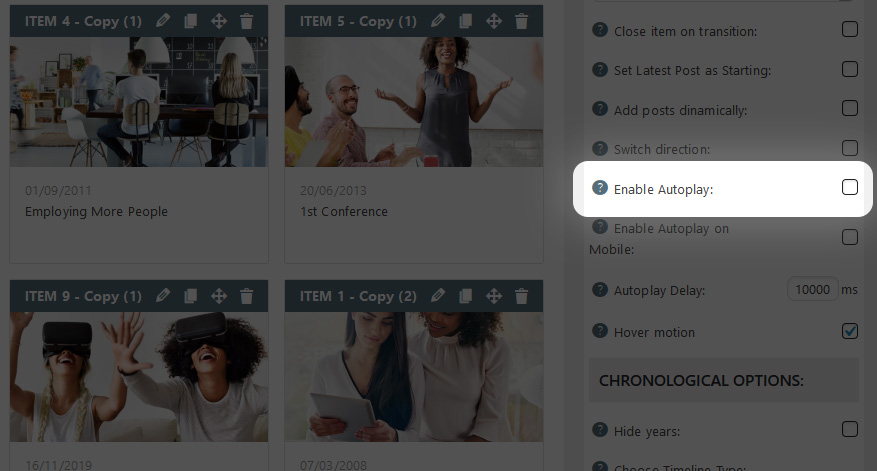Edit ITEM 5 - Copy (1) with pencil icon
This screenshot has height=471, width=877.
[438, 21]
